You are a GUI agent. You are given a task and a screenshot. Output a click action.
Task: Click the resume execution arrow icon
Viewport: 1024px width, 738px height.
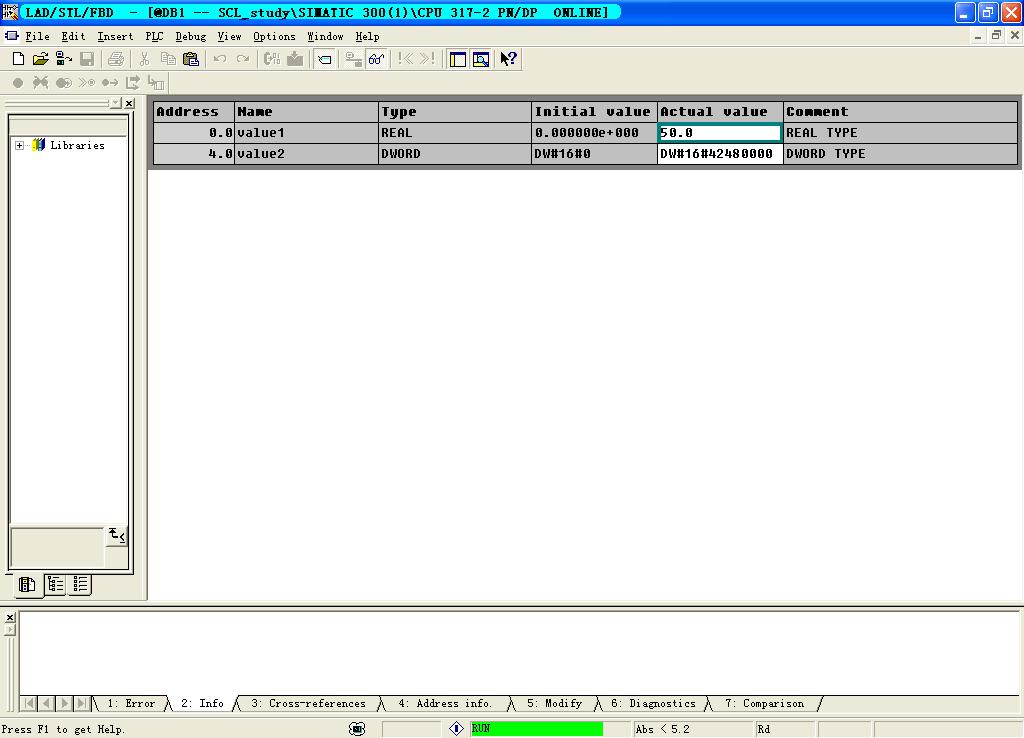pyautogui.click(x=110, y=82)
